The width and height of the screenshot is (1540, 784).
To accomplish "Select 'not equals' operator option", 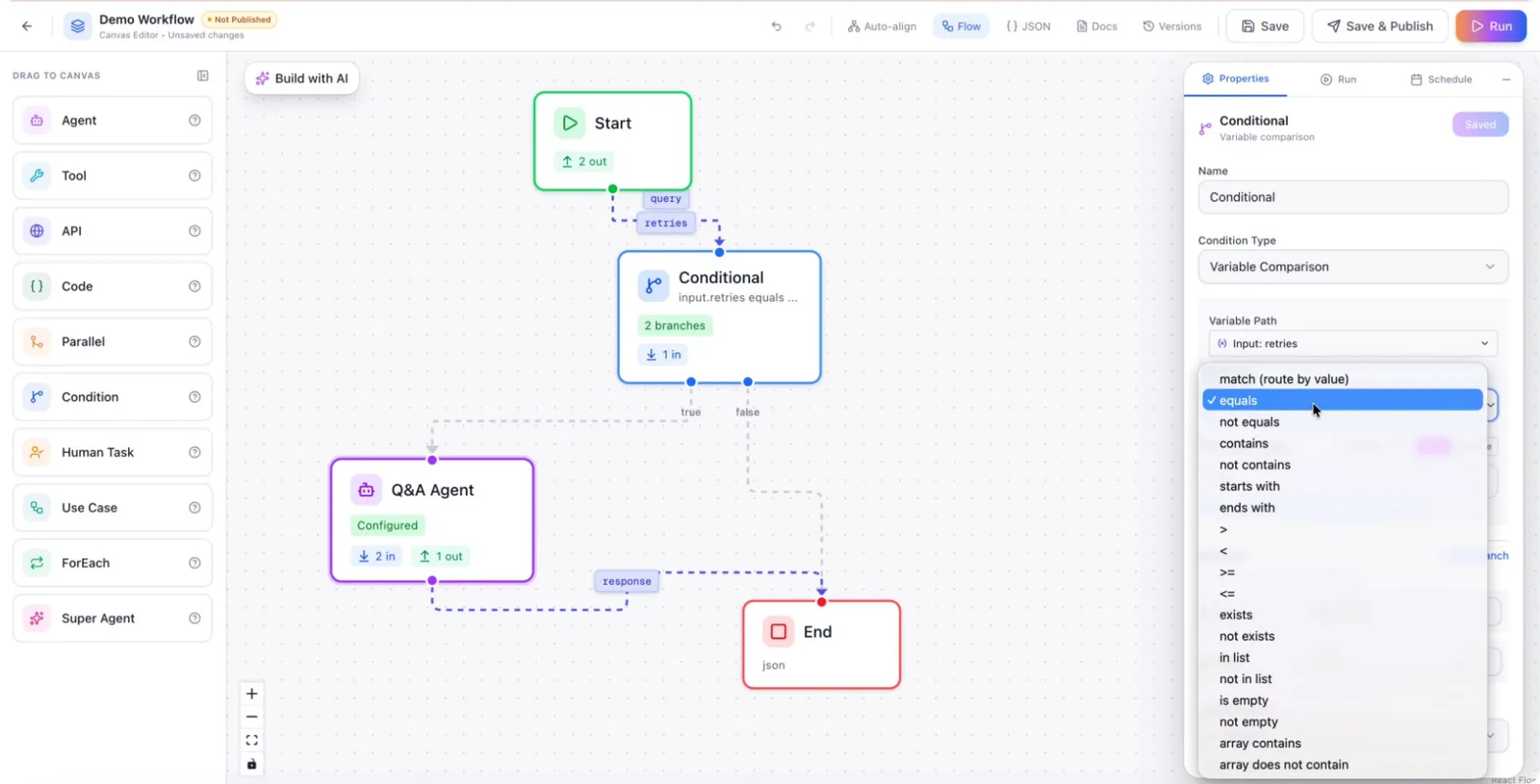I will pyautogui.click(x=1343, y=422).
